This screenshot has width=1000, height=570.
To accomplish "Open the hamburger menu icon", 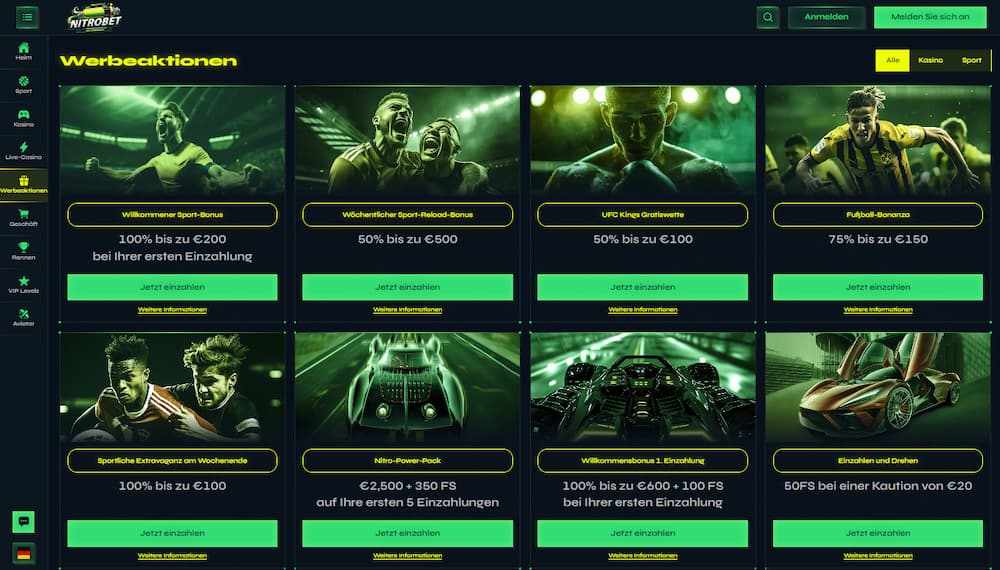I will coord(27,17).
